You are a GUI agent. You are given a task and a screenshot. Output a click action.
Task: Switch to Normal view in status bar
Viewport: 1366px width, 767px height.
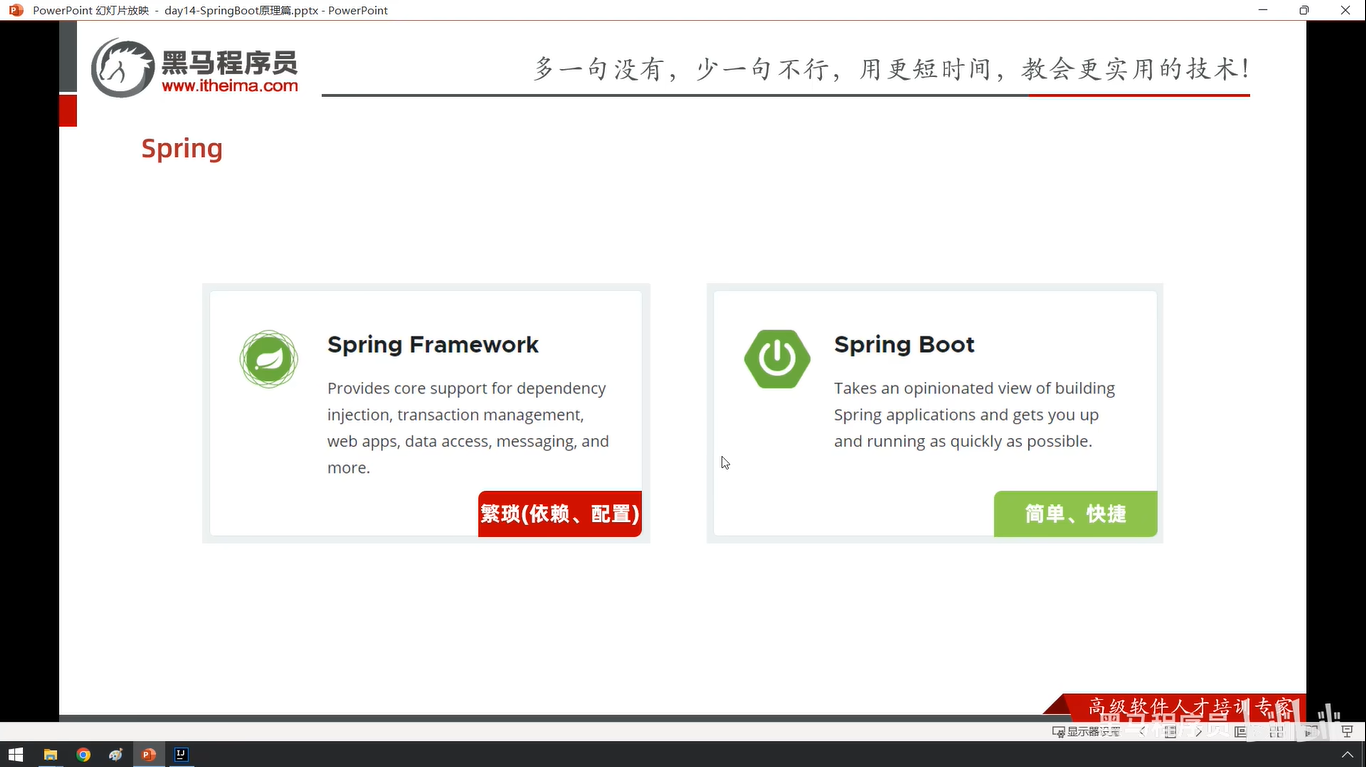pyautogui.click(x=1241, y=732)
